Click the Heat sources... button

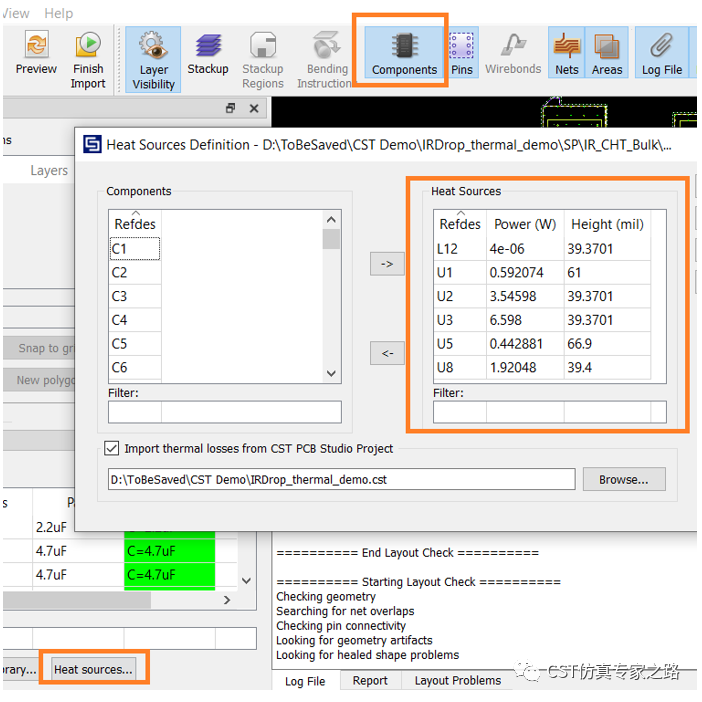tap(94, 669)
